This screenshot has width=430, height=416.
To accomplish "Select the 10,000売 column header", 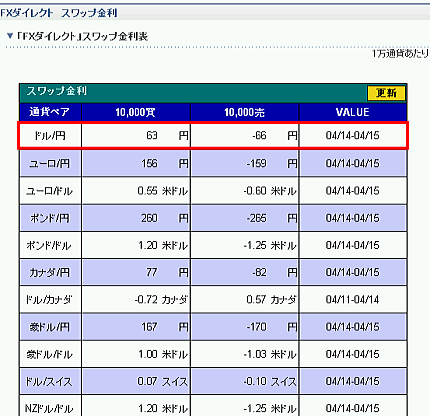I will tap(245, 112).
